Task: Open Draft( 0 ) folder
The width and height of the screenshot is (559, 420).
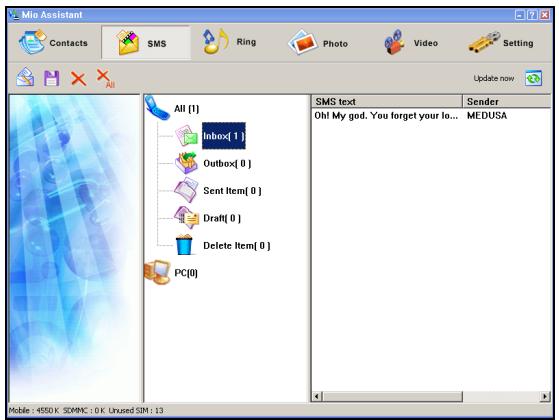Action: click(x=222, y=218)
